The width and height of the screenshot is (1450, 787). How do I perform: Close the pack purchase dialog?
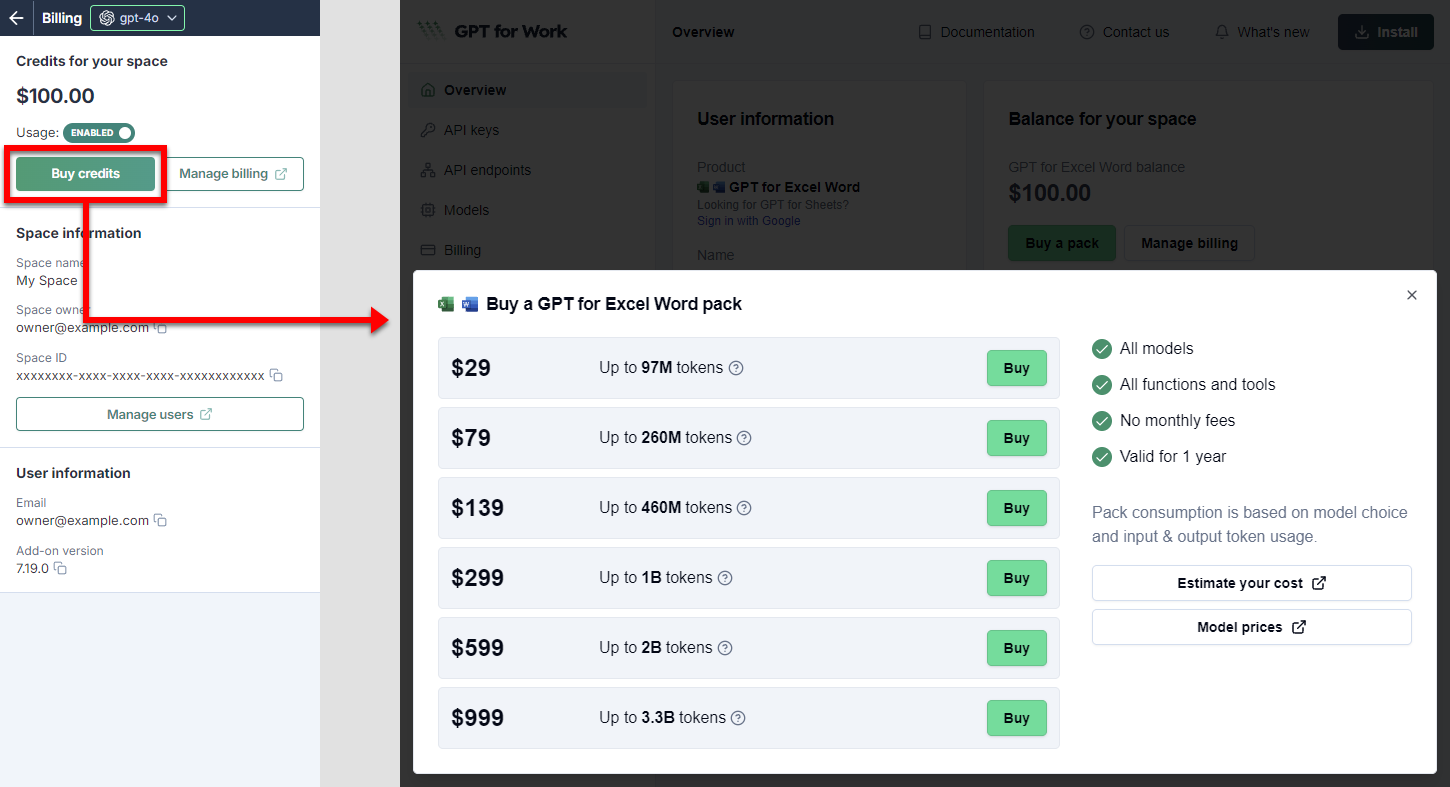[x=1411, y=295]
